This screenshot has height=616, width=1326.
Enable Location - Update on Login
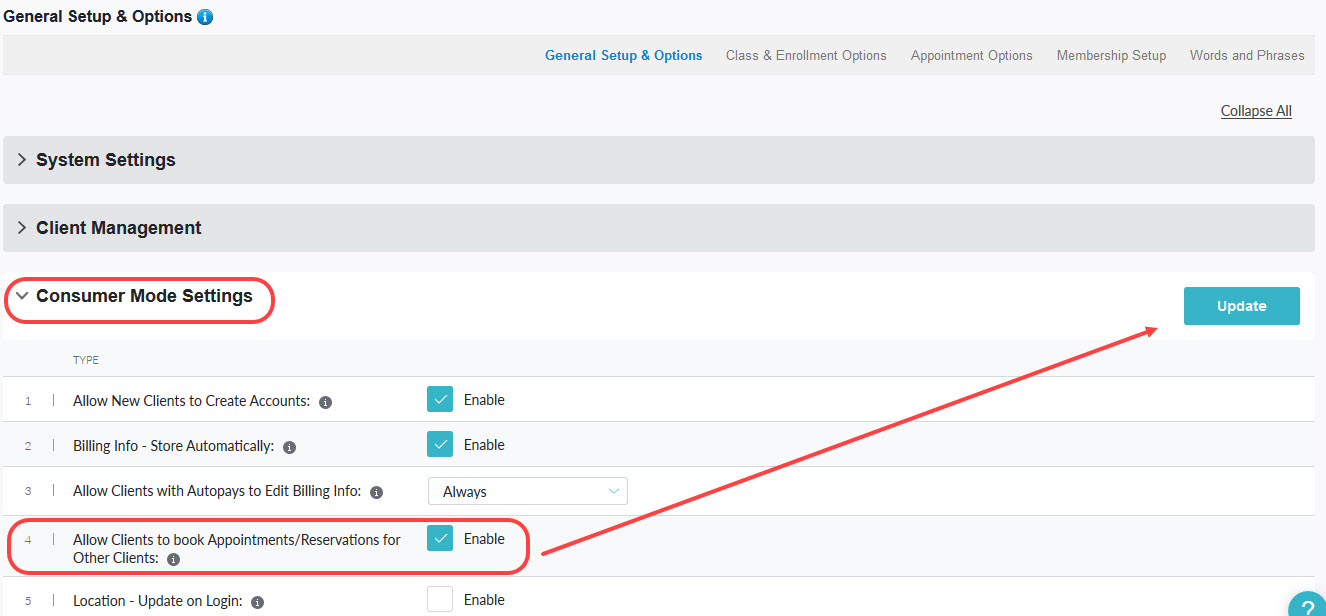pyautogui.click(x=440, y=599)
